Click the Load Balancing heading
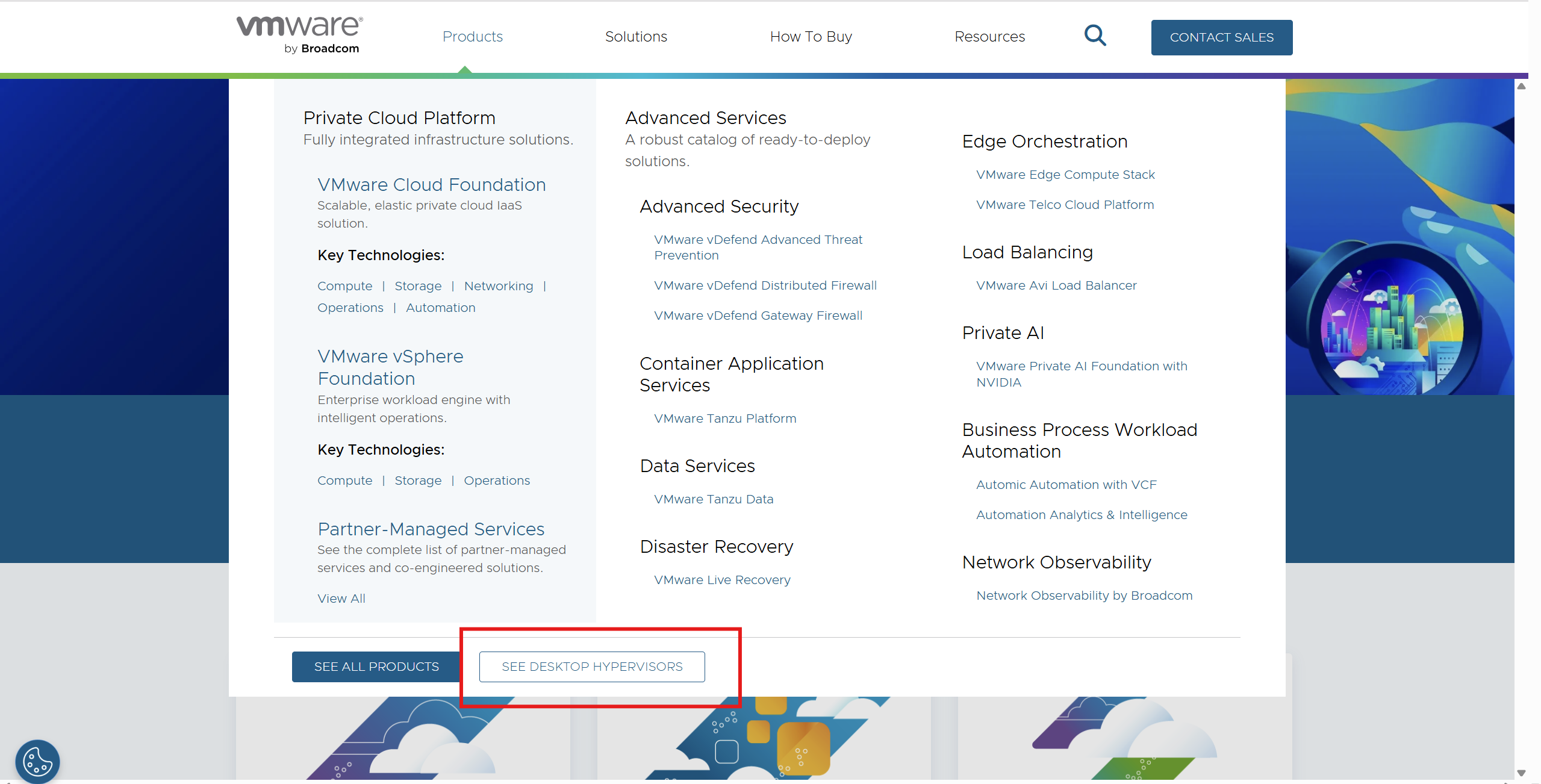 point(1027,252)
